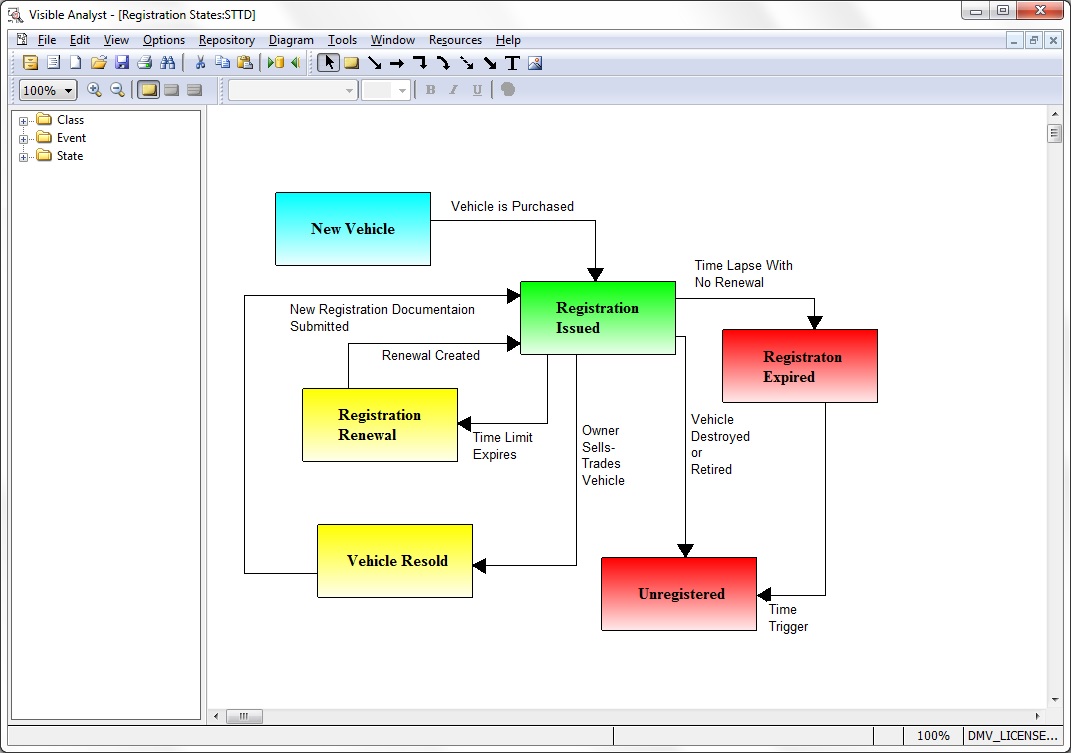Choose the thin diagonal line arrow tool

click(374, 63)
